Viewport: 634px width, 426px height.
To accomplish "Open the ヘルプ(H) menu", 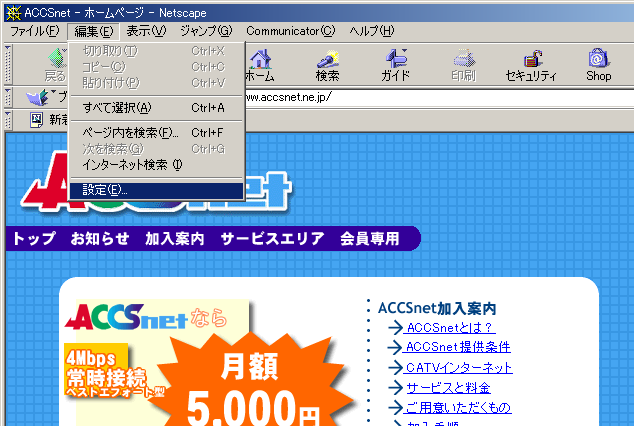I will [371, 31].
